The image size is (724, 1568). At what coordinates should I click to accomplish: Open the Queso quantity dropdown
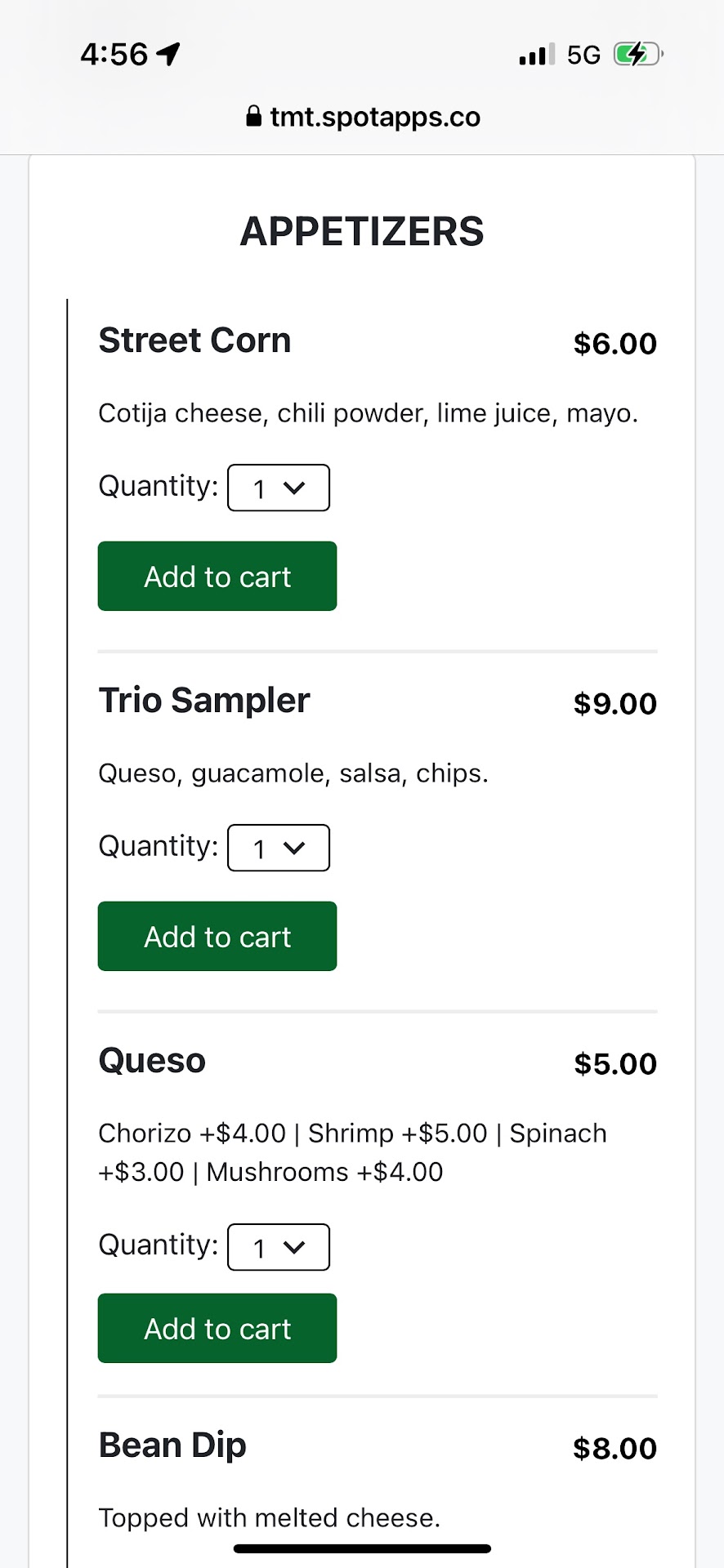279,1248
